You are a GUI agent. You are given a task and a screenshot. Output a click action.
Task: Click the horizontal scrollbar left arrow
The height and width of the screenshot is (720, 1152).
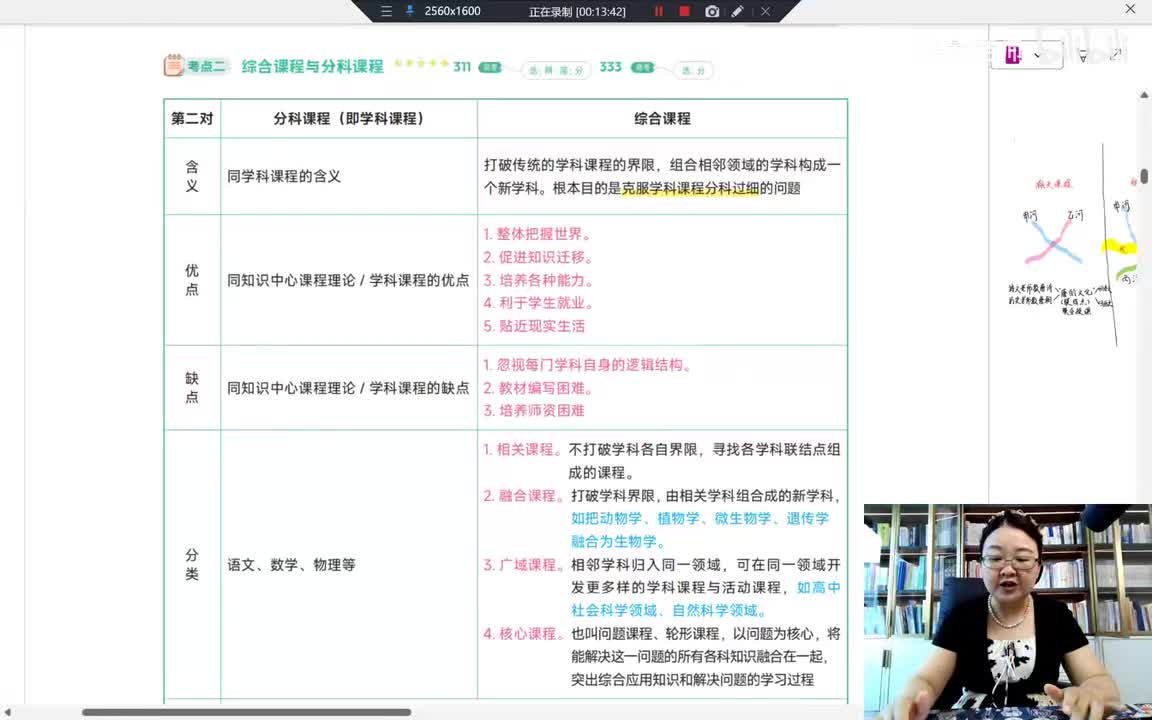8,712
